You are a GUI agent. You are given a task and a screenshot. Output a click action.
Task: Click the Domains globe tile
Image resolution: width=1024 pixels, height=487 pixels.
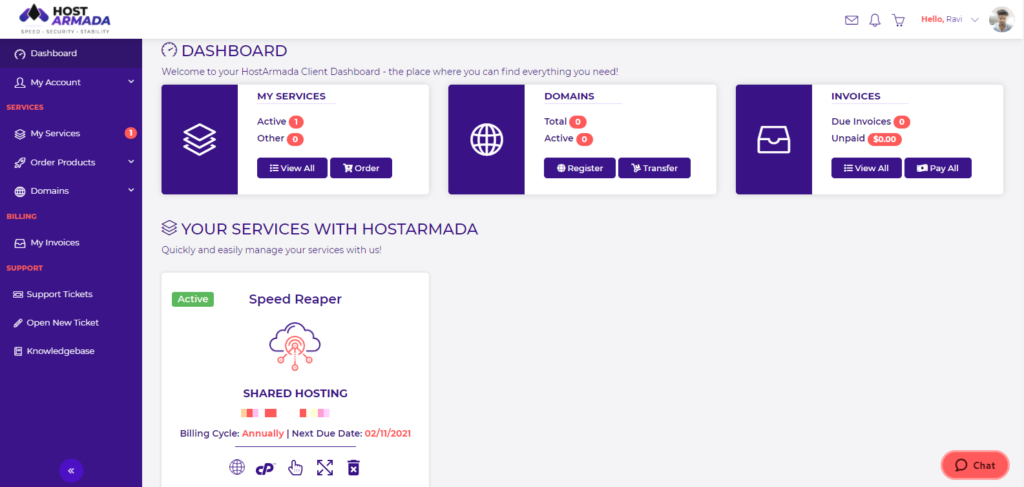coord(487,139)
